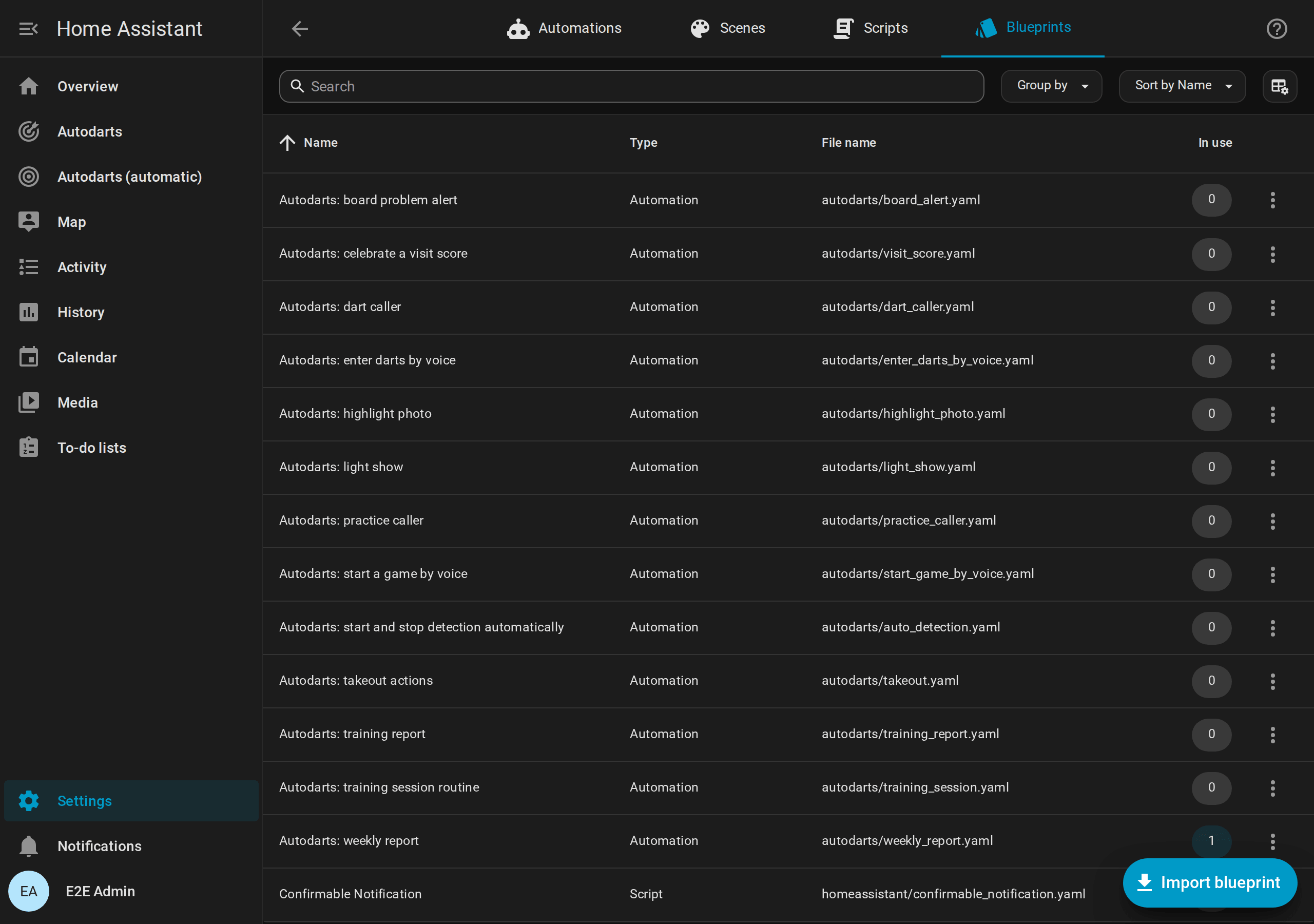Focus the blueprint Search field
The image size is (1314, 924).
(631, 86)
